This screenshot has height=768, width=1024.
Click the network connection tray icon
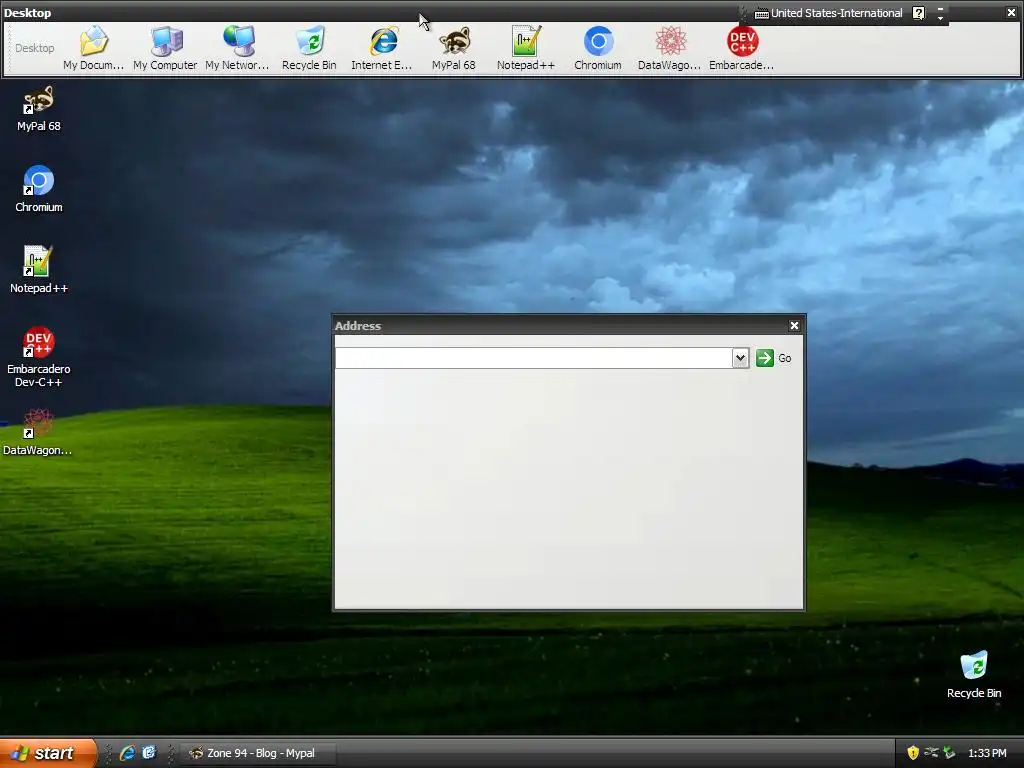click(x=931, y=753)
